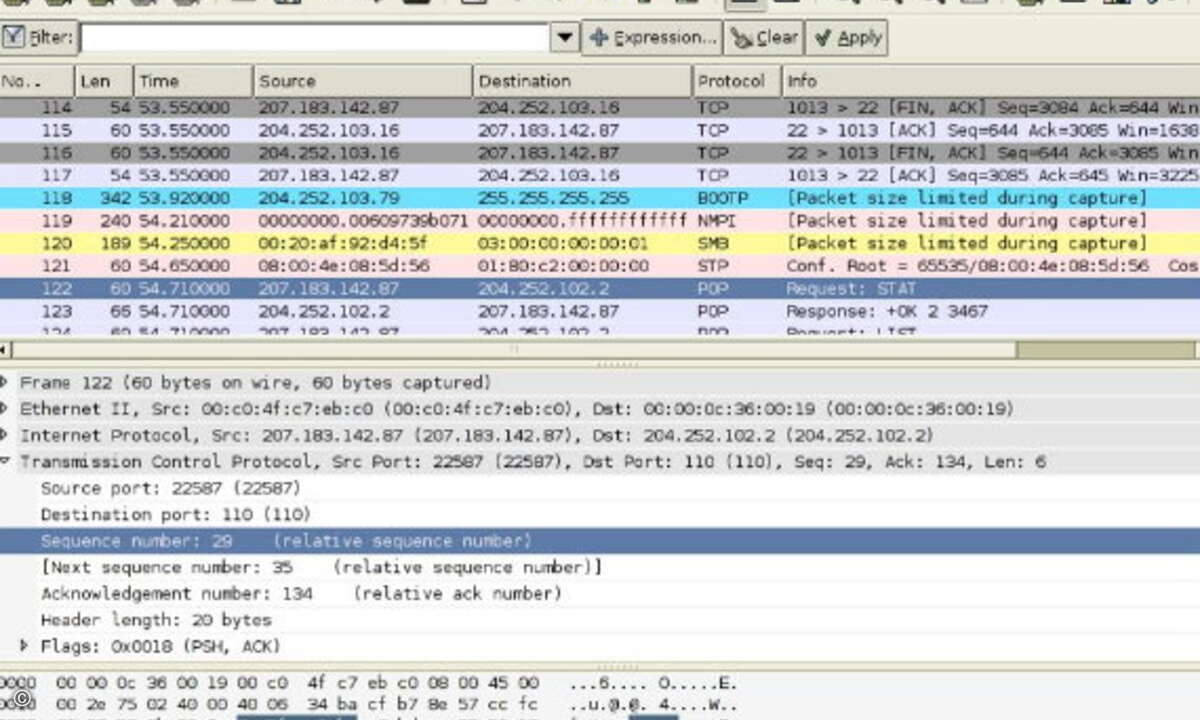Apply the display filter
This screenshot has height=720, width=1200.
click(846, 38)
